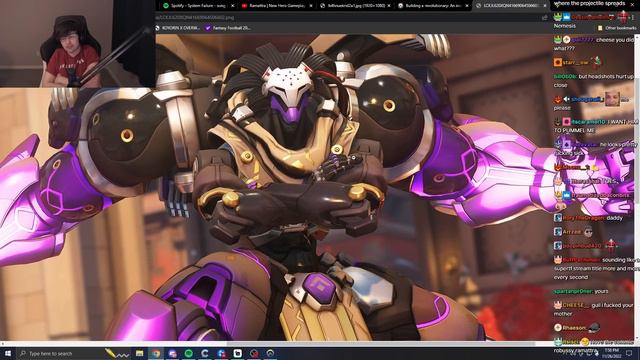The image size is (640, 360).
Task: Open the Other bookmarks folder
Action: (x=617, y=28)
